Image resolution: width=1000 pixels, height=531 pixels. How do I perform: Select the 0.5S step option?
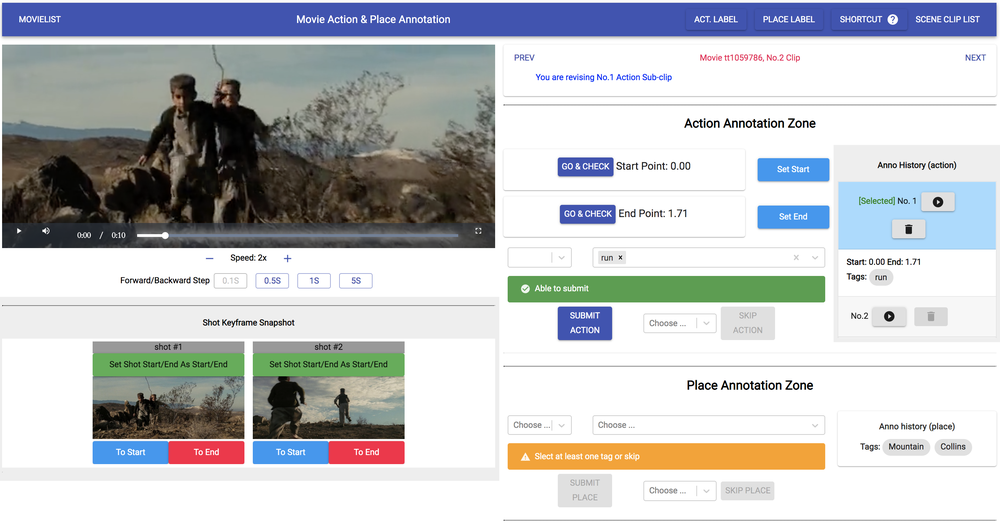(272, 281)
